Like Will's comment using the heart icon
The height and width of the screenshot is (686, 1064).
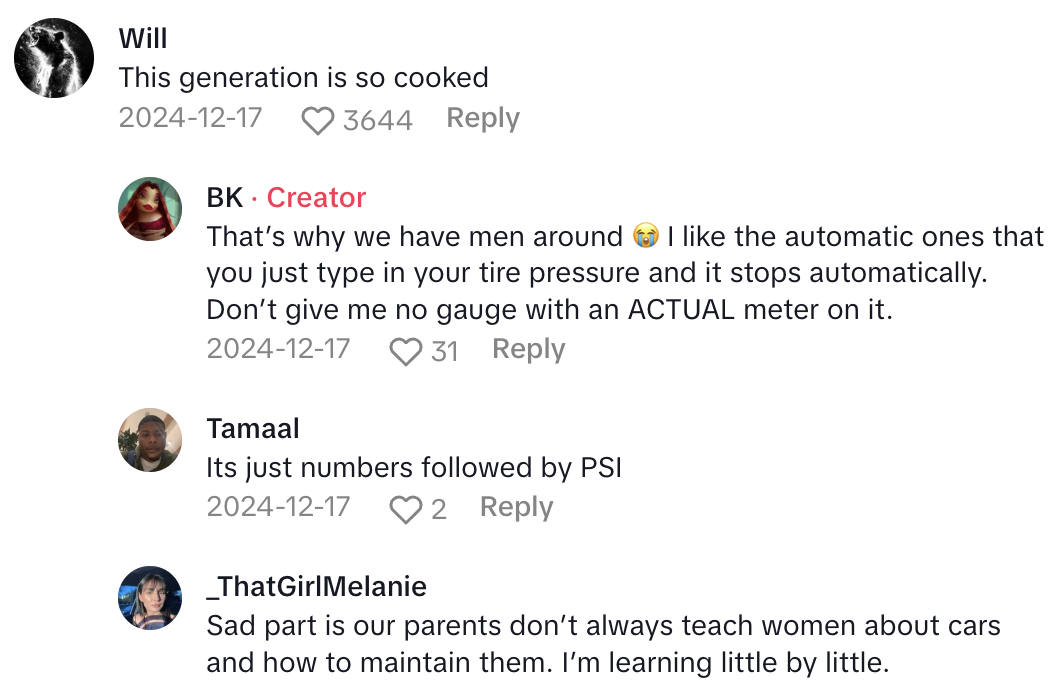click(x=317, y=118)
